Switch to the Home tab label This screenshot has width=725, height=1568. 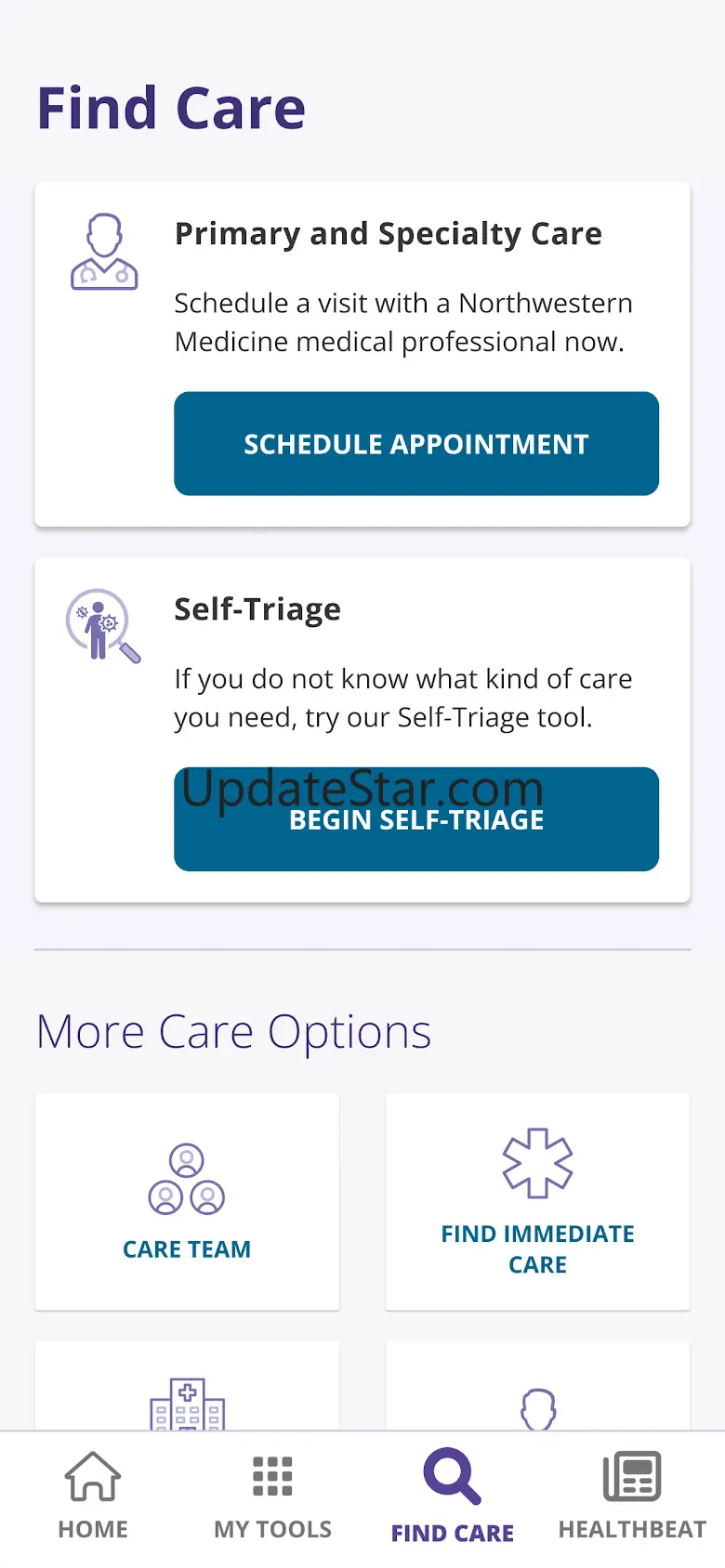pos(93,1529)
